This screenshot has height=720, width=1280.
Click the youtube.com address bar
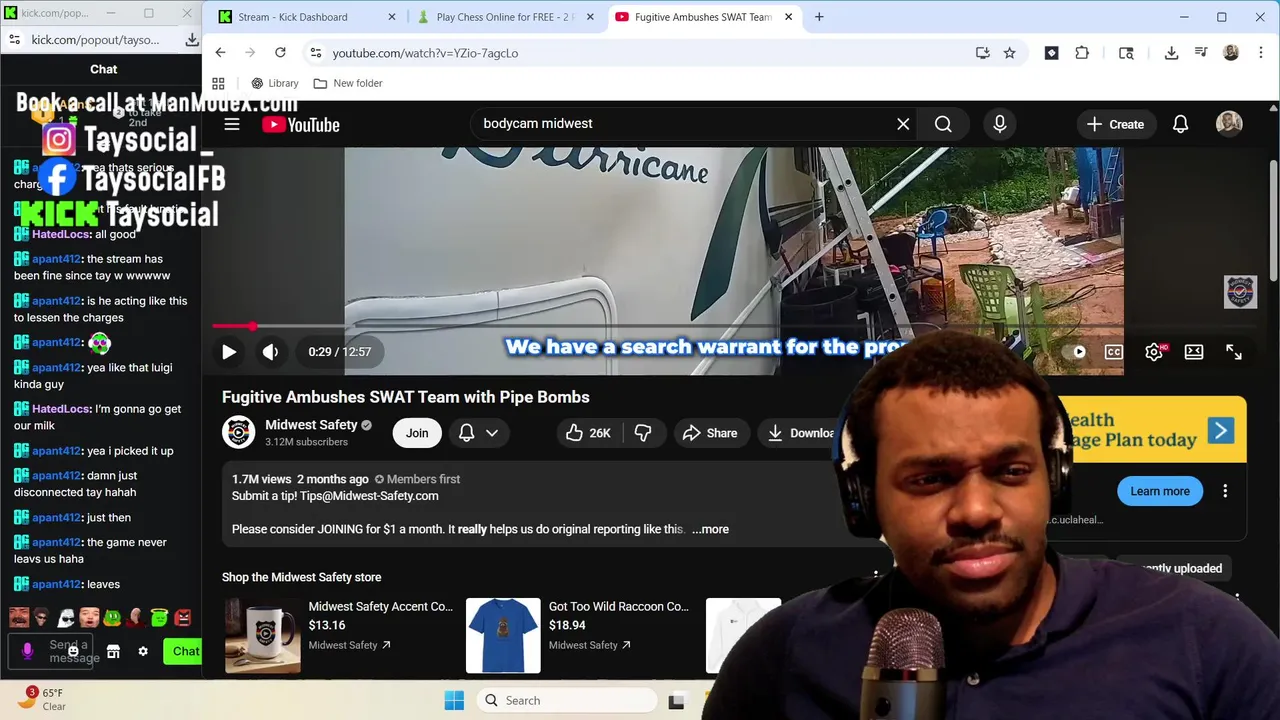point(640,53)
